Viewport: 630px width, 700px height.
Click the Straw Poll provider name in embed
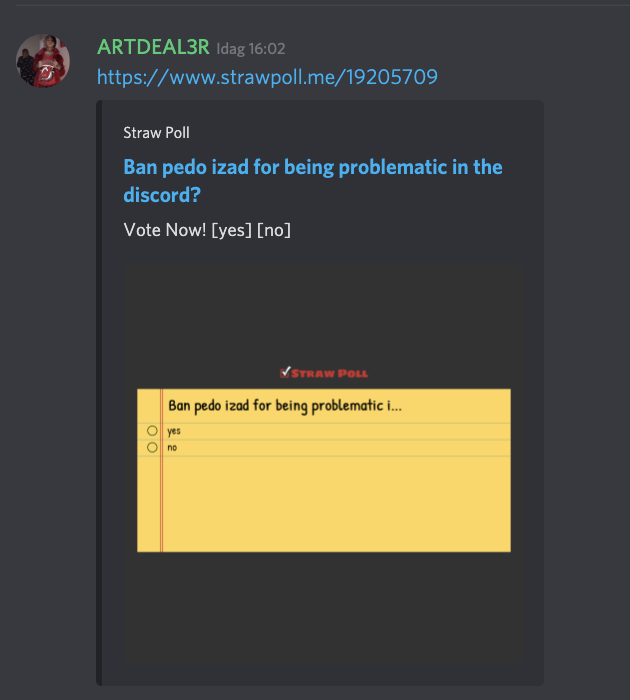point(156,133)
